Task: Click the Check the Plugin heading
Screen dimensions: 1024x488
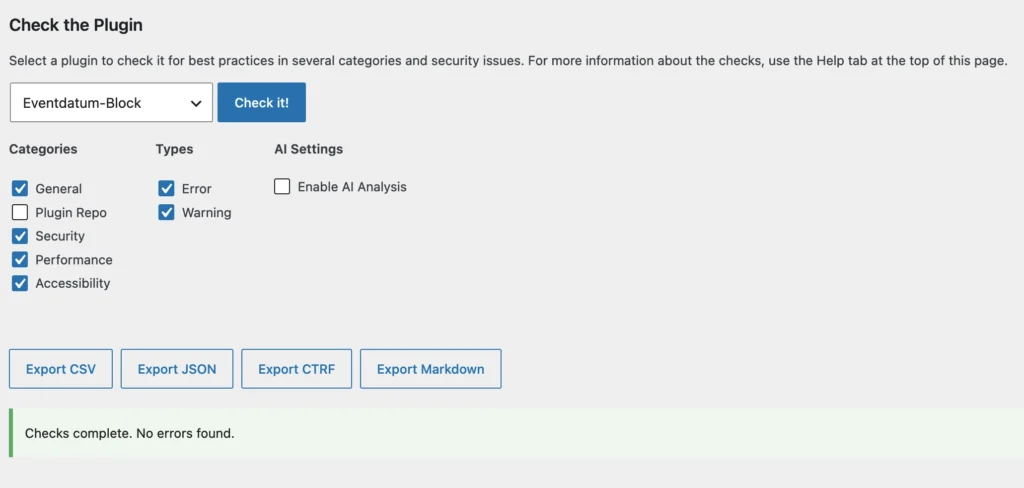Action: pyautogui.click(x=76, y=25)
